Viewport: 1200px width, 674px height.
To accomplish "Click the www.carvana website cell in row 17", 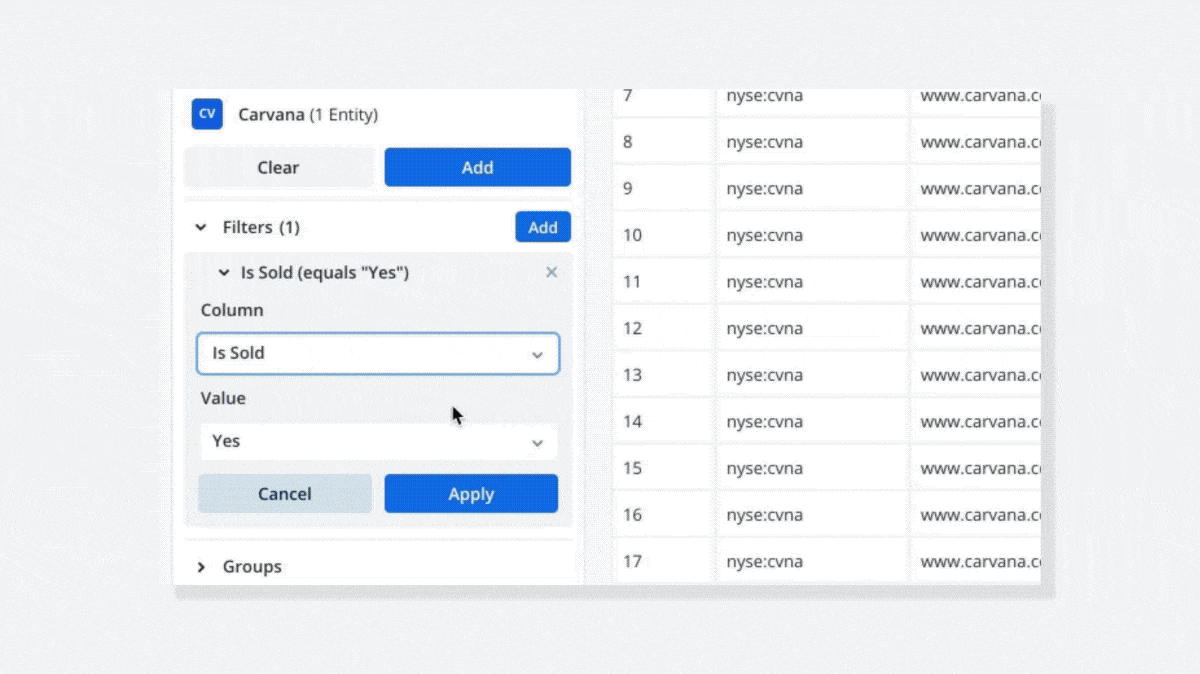I will [x=976, y=561].
